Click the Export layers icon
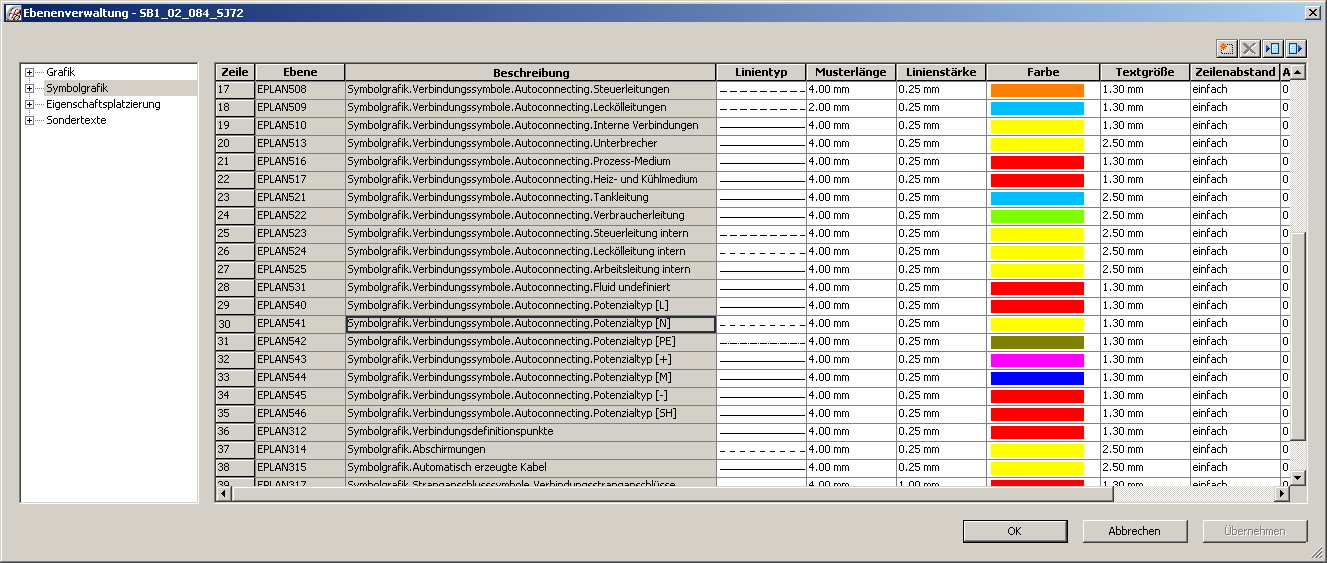This screenshot has width=1327, height=563. pos(1296,48)
